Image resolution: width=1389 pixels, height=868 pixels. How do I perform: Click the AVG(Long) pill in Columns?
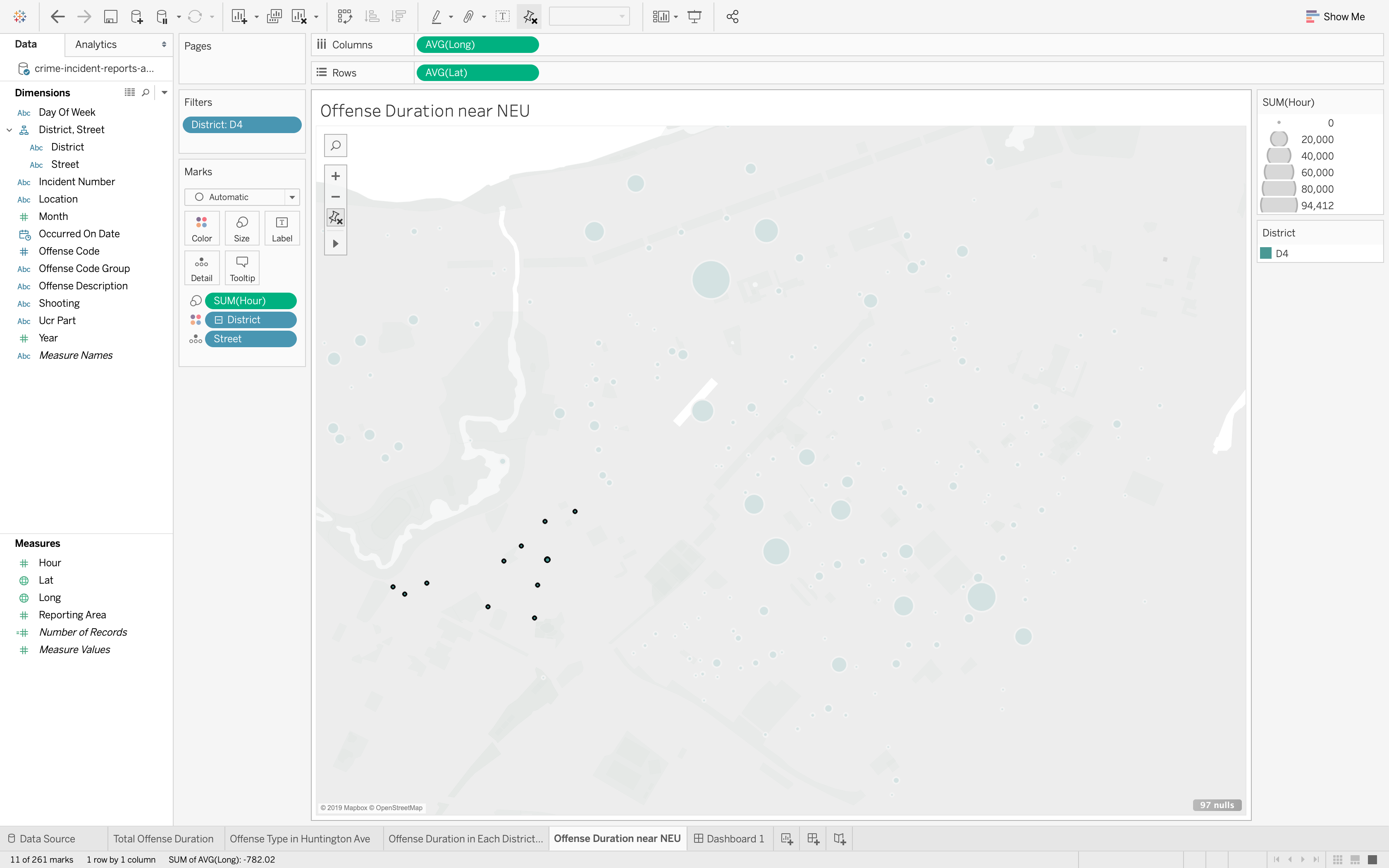(477, 45)
